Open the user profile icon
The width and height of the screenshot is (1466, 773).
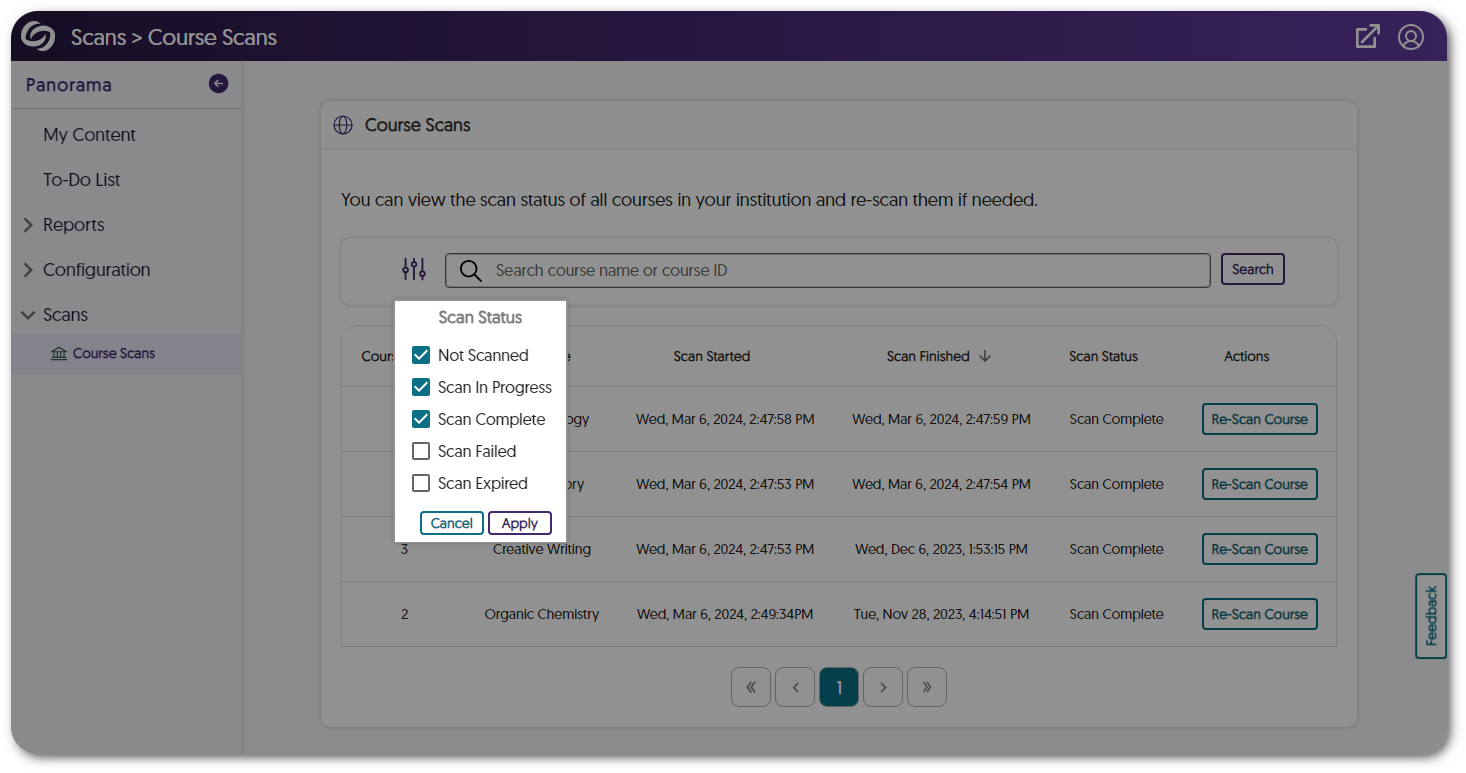pyautogui.click(x=1410, y=37)
